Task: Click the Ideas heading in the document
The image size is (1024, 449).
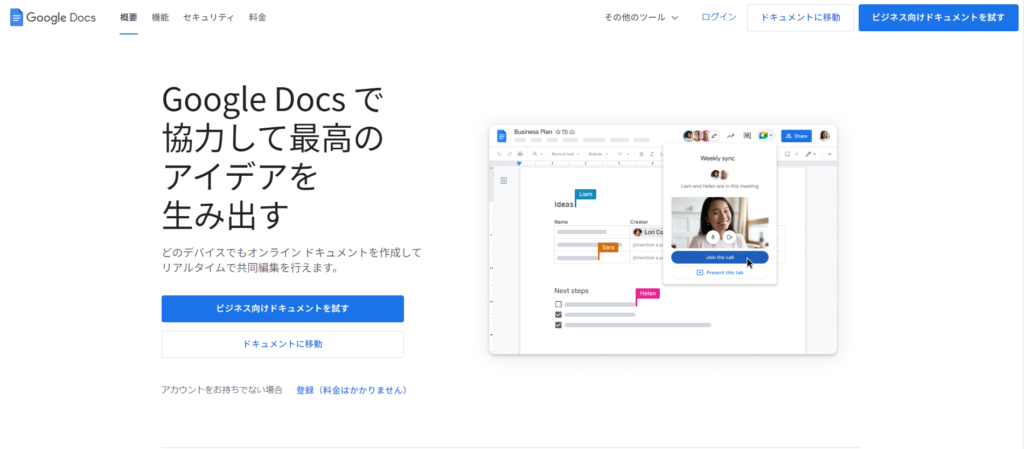Action: pyautogui.click(x=564, y=204)
